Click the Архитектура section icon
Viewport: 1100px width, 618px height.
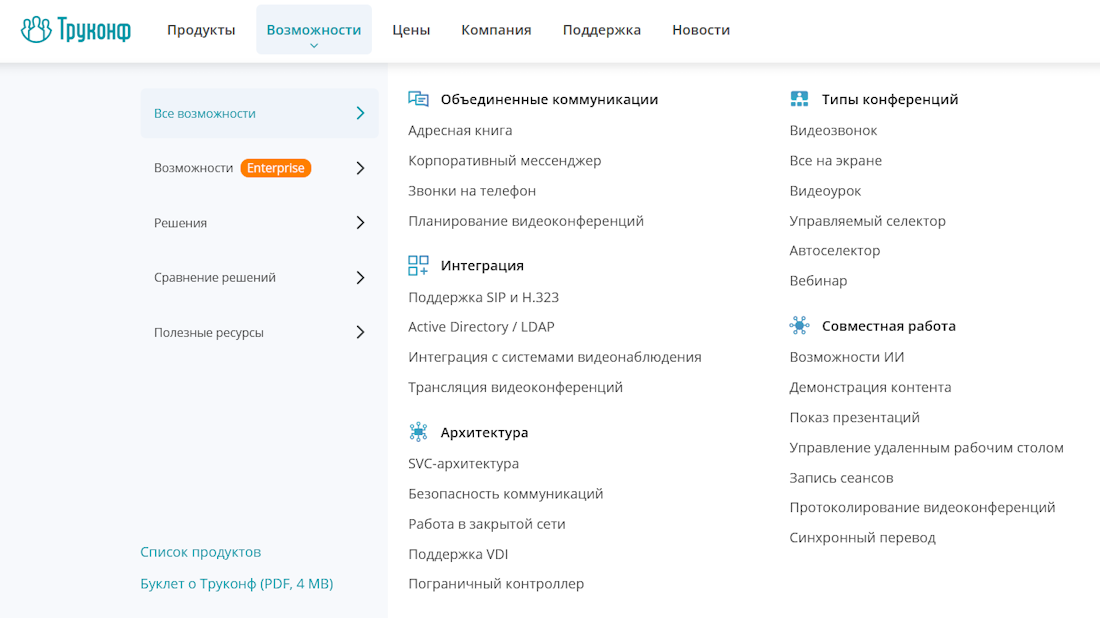[x=419, y=431]
